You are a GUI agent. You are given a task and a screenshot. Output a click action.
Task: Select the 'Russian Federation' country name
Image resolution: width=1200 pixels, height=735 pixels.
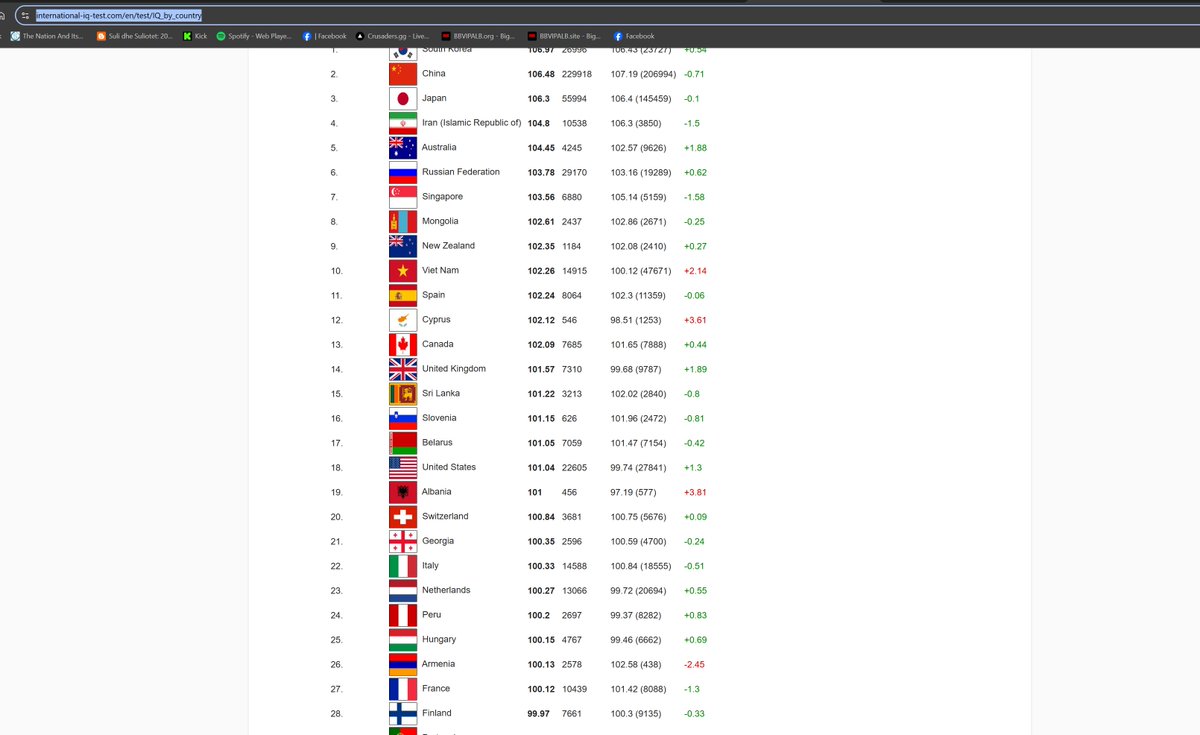click(x=461, y=172)
